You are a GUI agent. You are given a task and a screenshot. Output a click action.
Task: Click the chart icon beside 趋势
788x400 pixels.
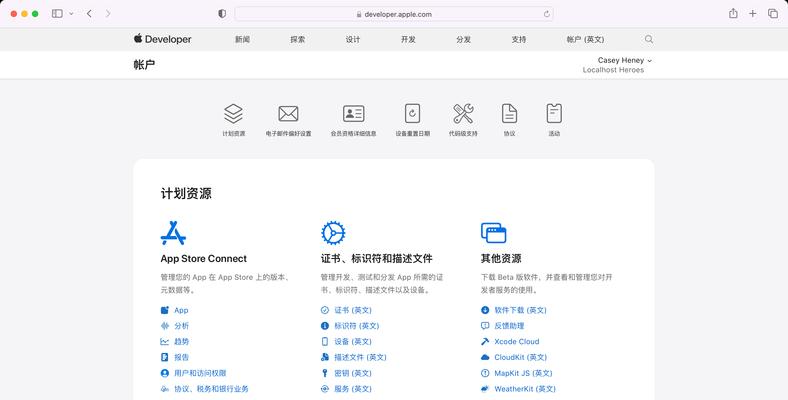tap(164, 341)
